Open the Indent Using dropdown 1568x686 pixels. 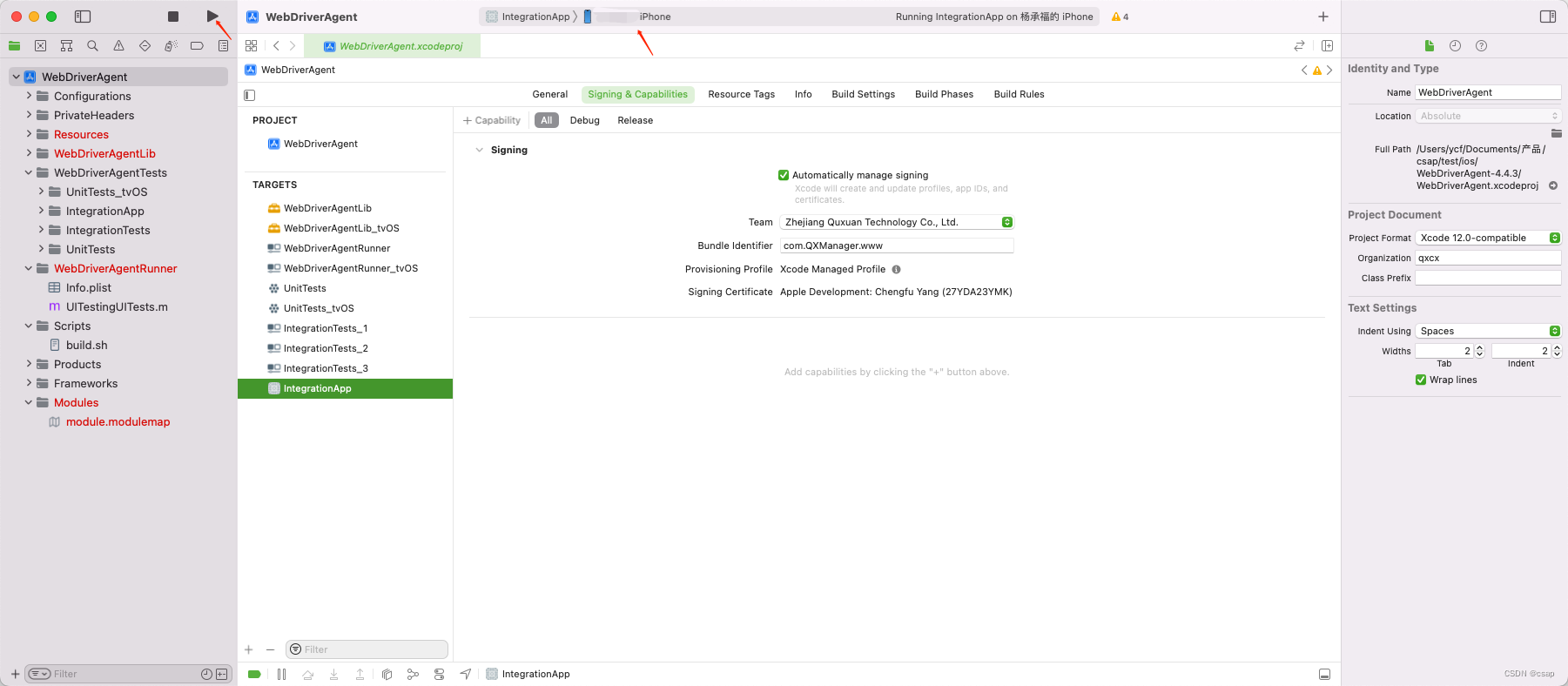[1488, 331]
